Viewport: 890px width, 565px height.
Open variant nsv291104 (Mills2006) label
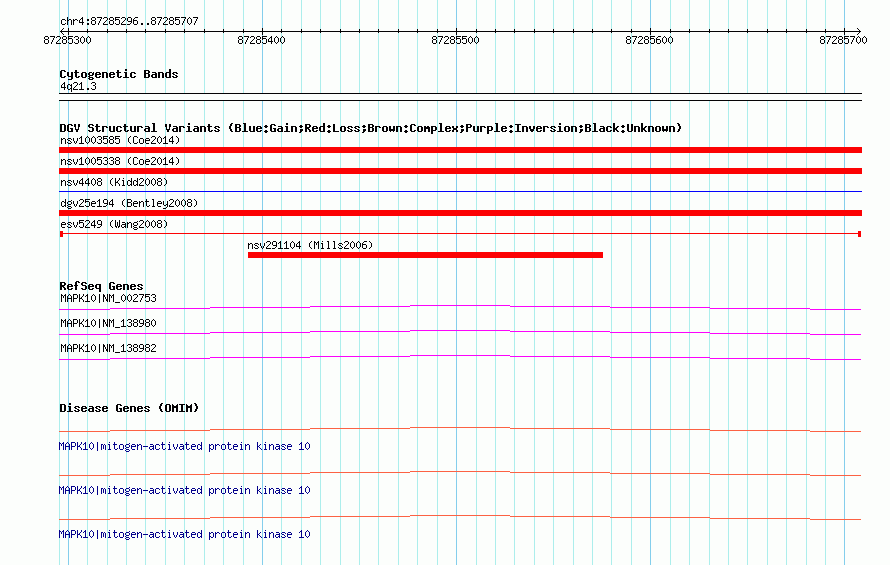(x=310, y=245)
